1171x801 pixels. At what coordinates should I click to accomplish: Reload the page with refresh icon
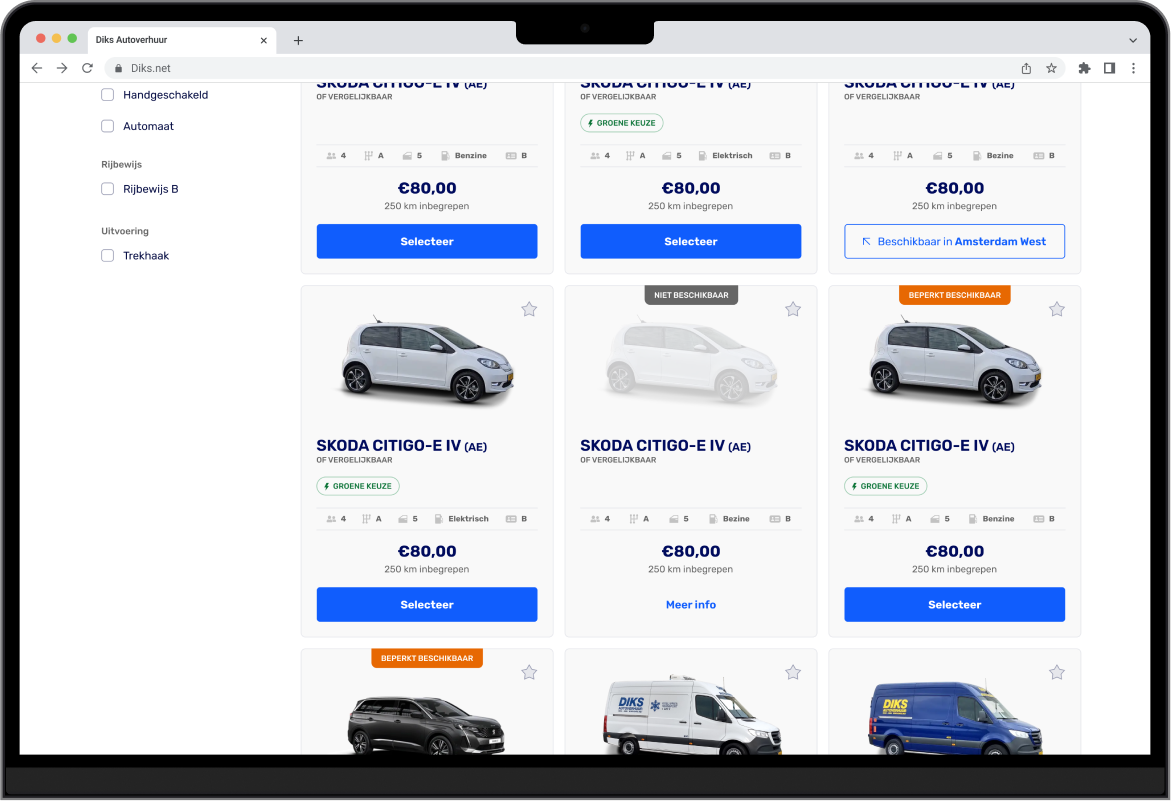click(x=87, y=68)
